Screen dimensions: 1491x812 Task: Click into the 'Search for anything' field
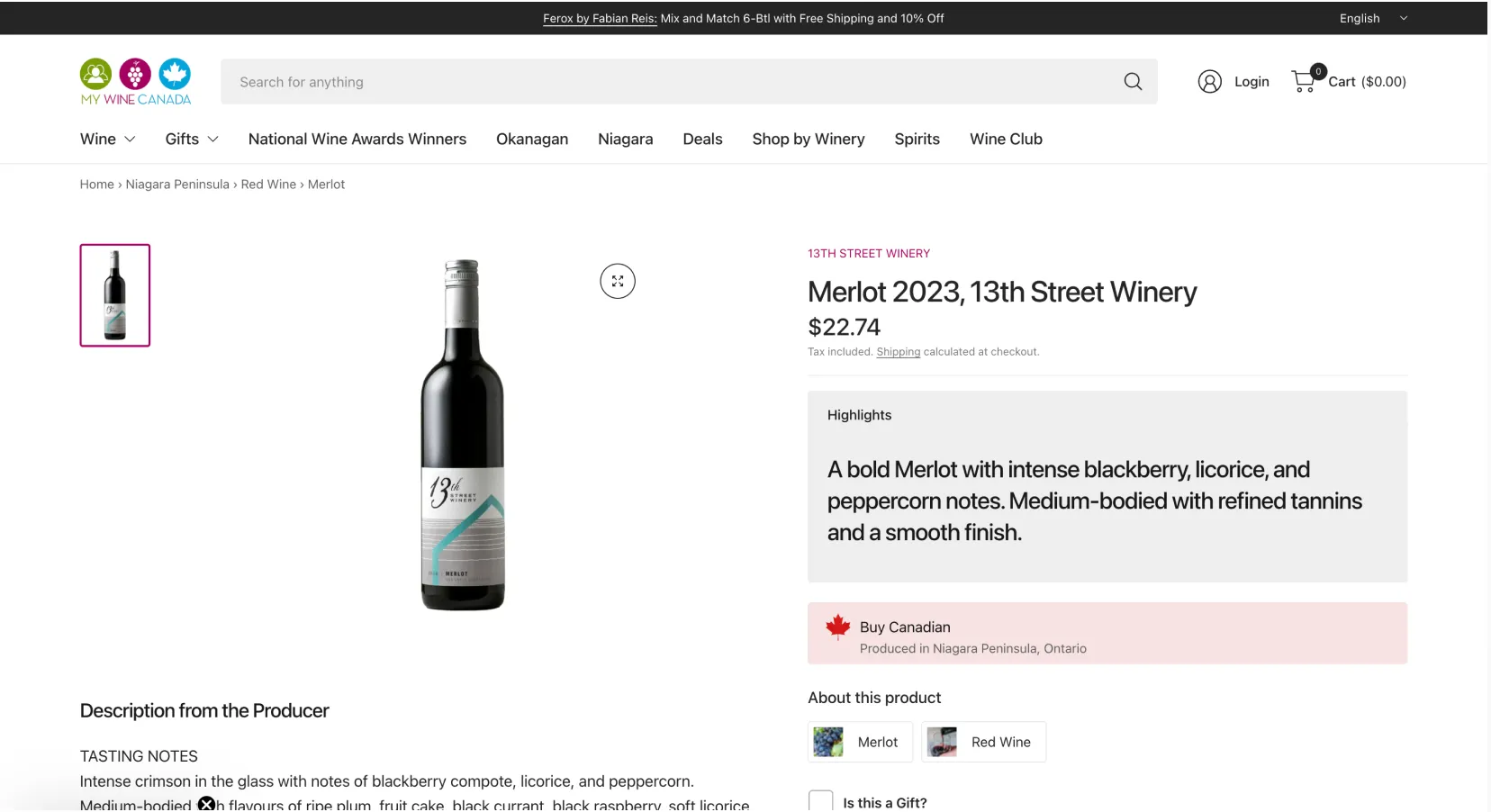pyautogui.click(x=666, y=82)
